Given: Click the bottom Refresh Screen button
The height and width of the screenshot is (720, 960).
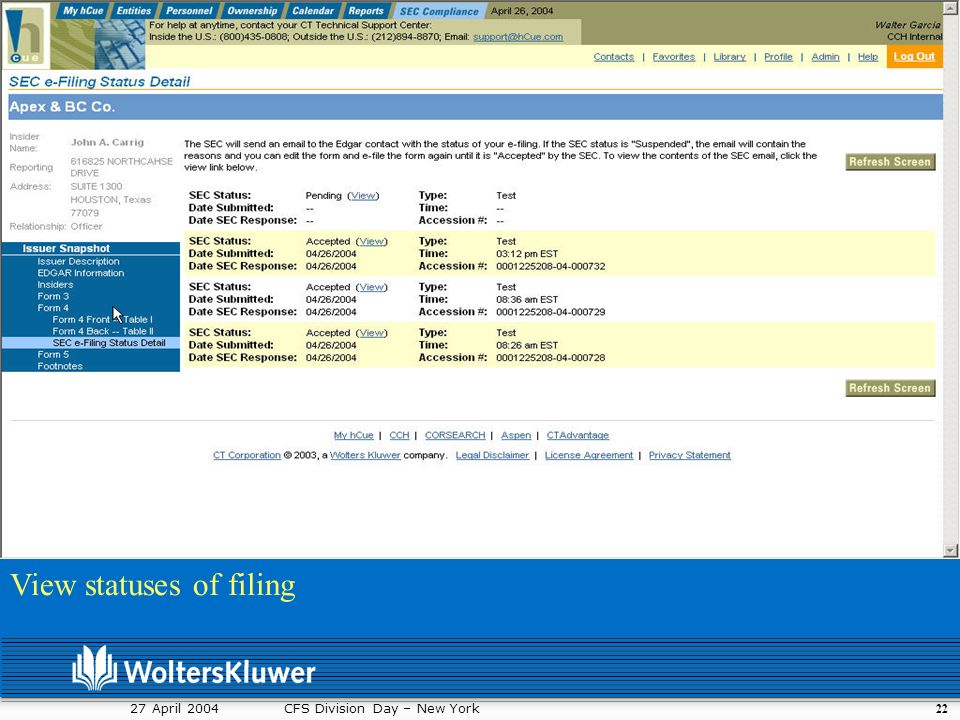Looking at the screenshot, I should tap(890, 388).
